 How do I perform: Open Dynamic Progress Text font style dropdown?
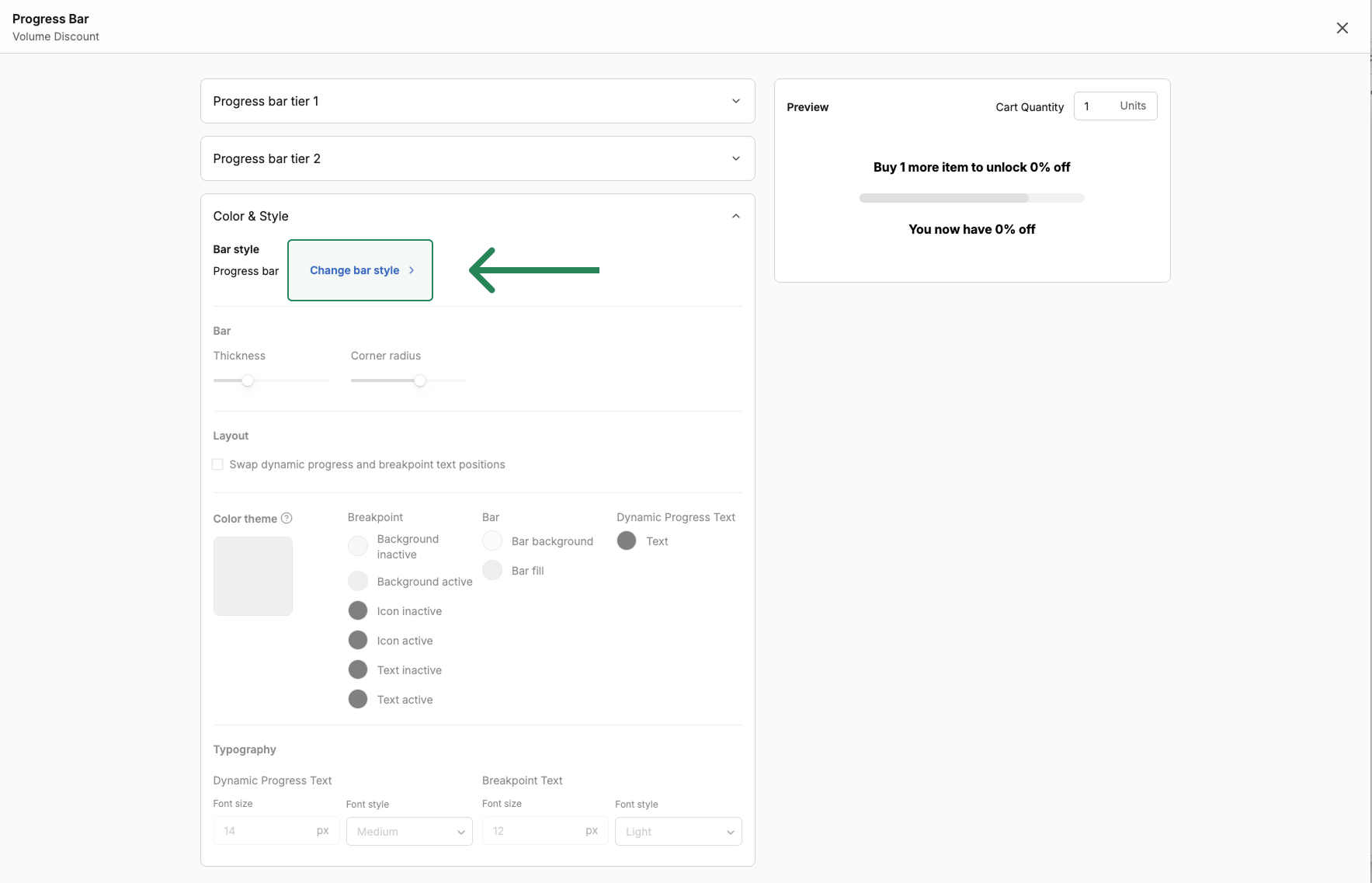click(x=409, y=831)
